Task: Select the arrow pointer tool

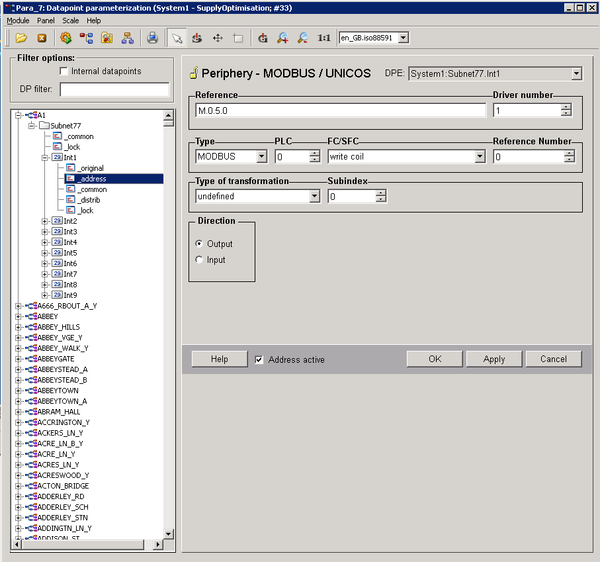Action: click(x=176, y=38)
